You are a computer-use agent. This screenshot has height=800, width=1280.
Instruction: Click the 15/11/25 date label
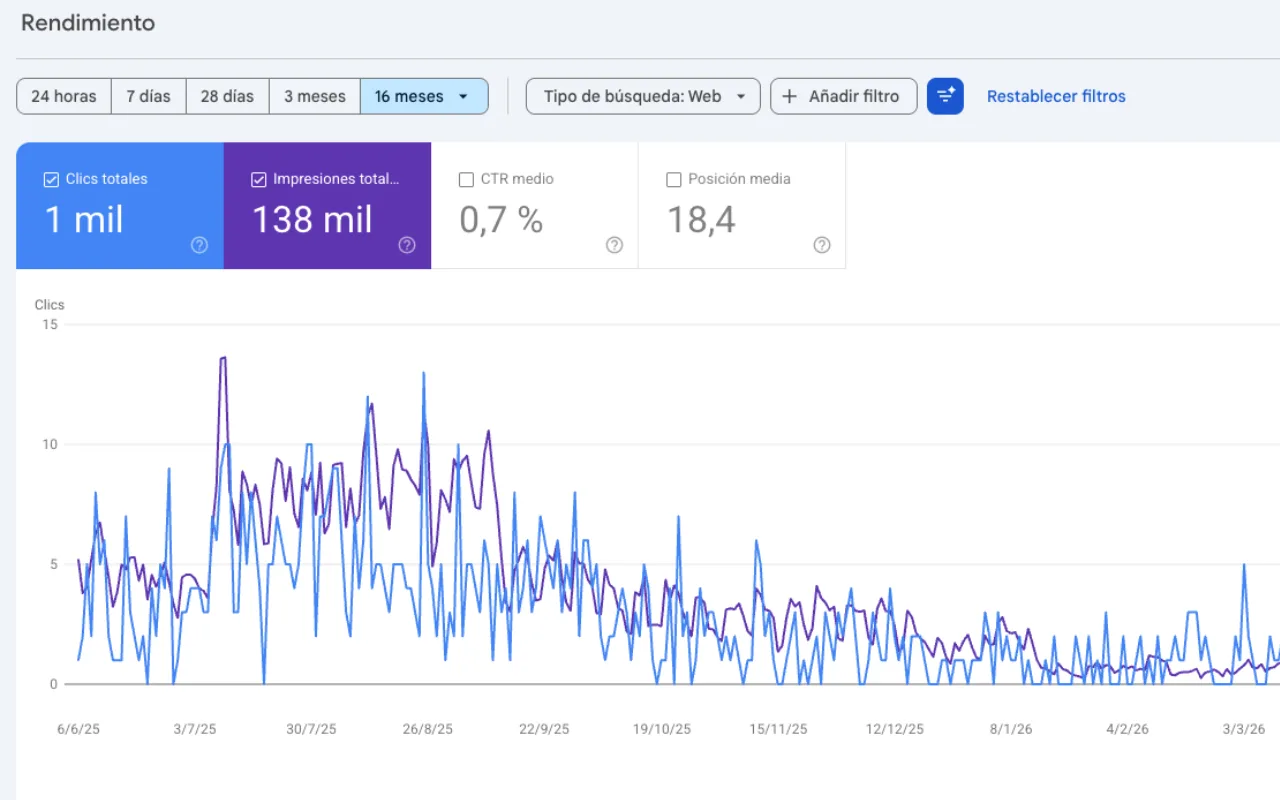778,729
